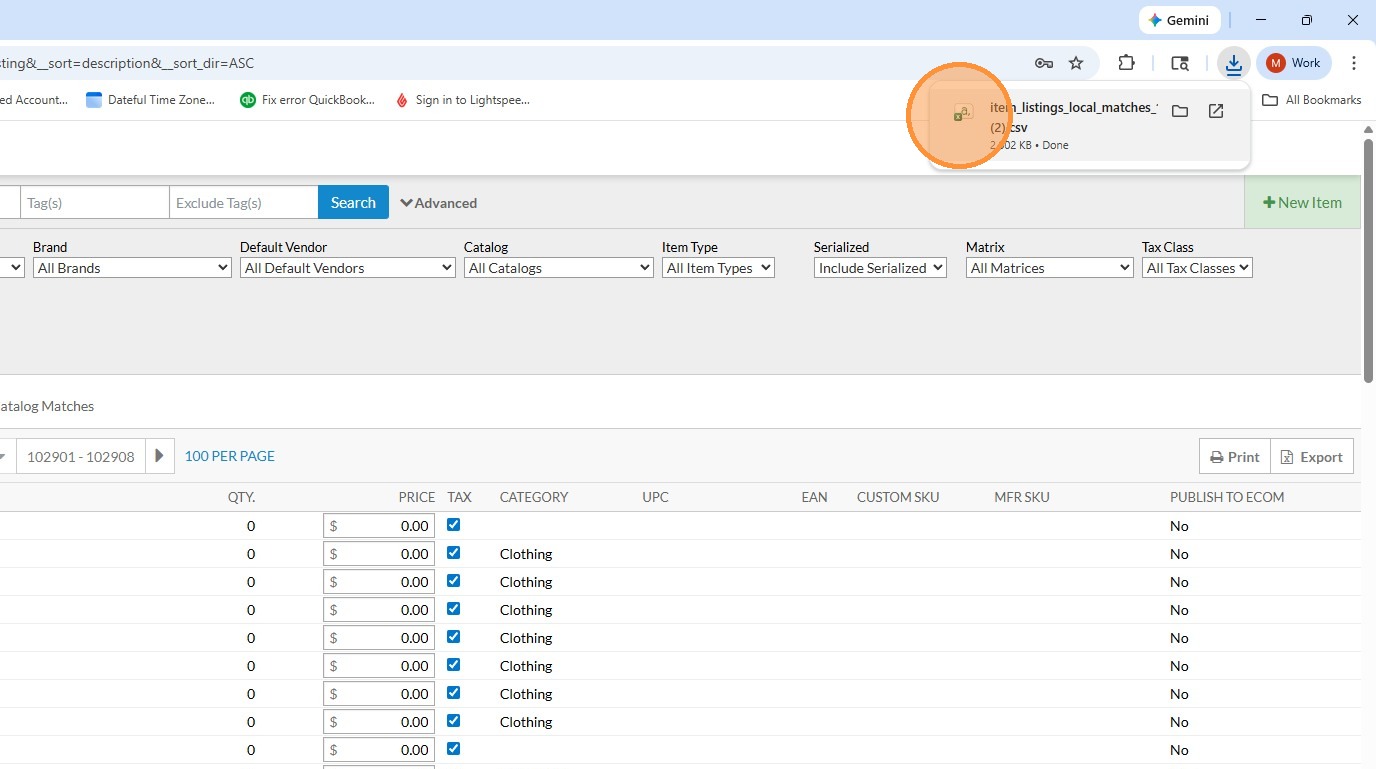
Task: Toggle the Tax checkbox in the second row
Action: 454,553
